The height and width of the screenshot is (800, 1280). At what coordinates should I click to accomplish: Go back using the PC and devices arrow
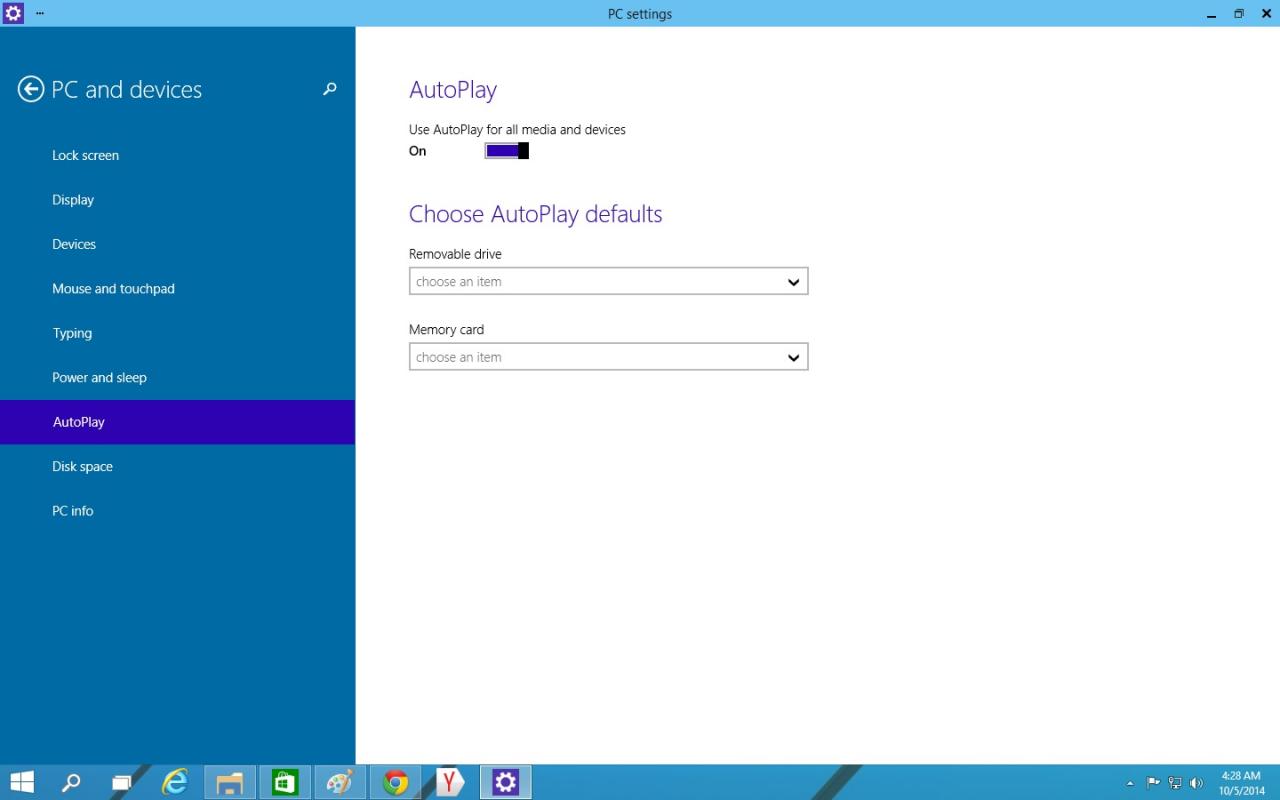click(x=31, y=90)
